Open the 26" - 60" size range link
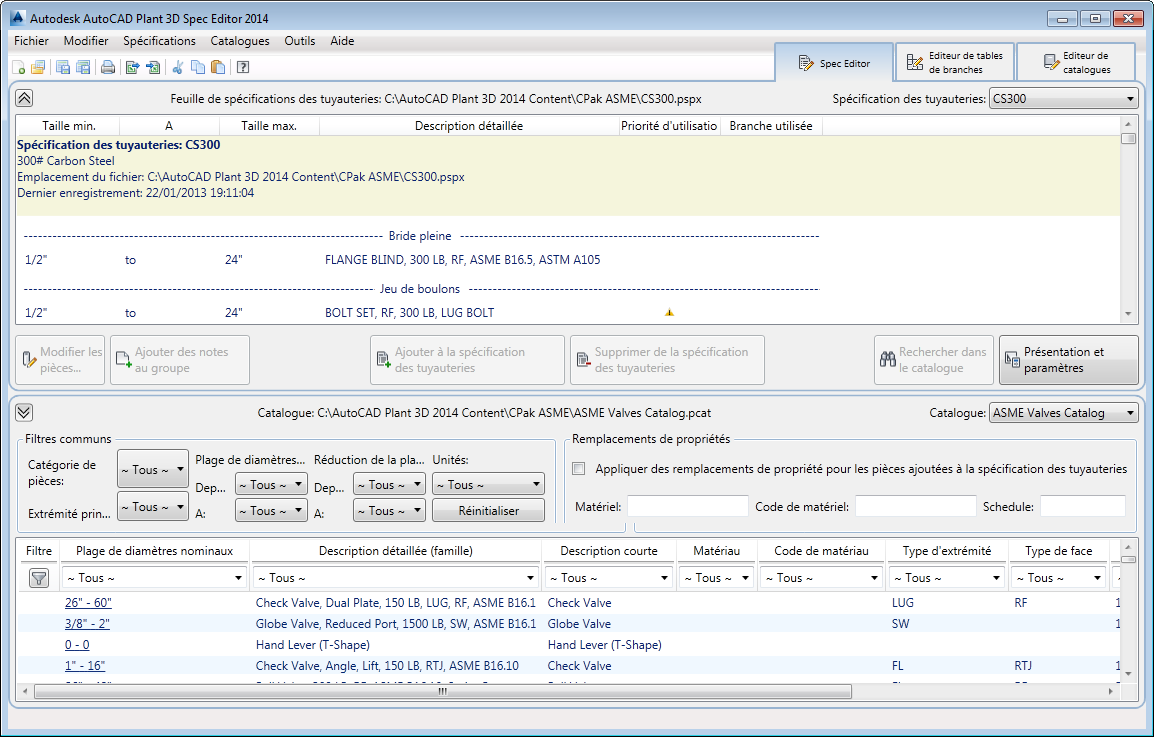The image size is (1154, 737). 88,603
